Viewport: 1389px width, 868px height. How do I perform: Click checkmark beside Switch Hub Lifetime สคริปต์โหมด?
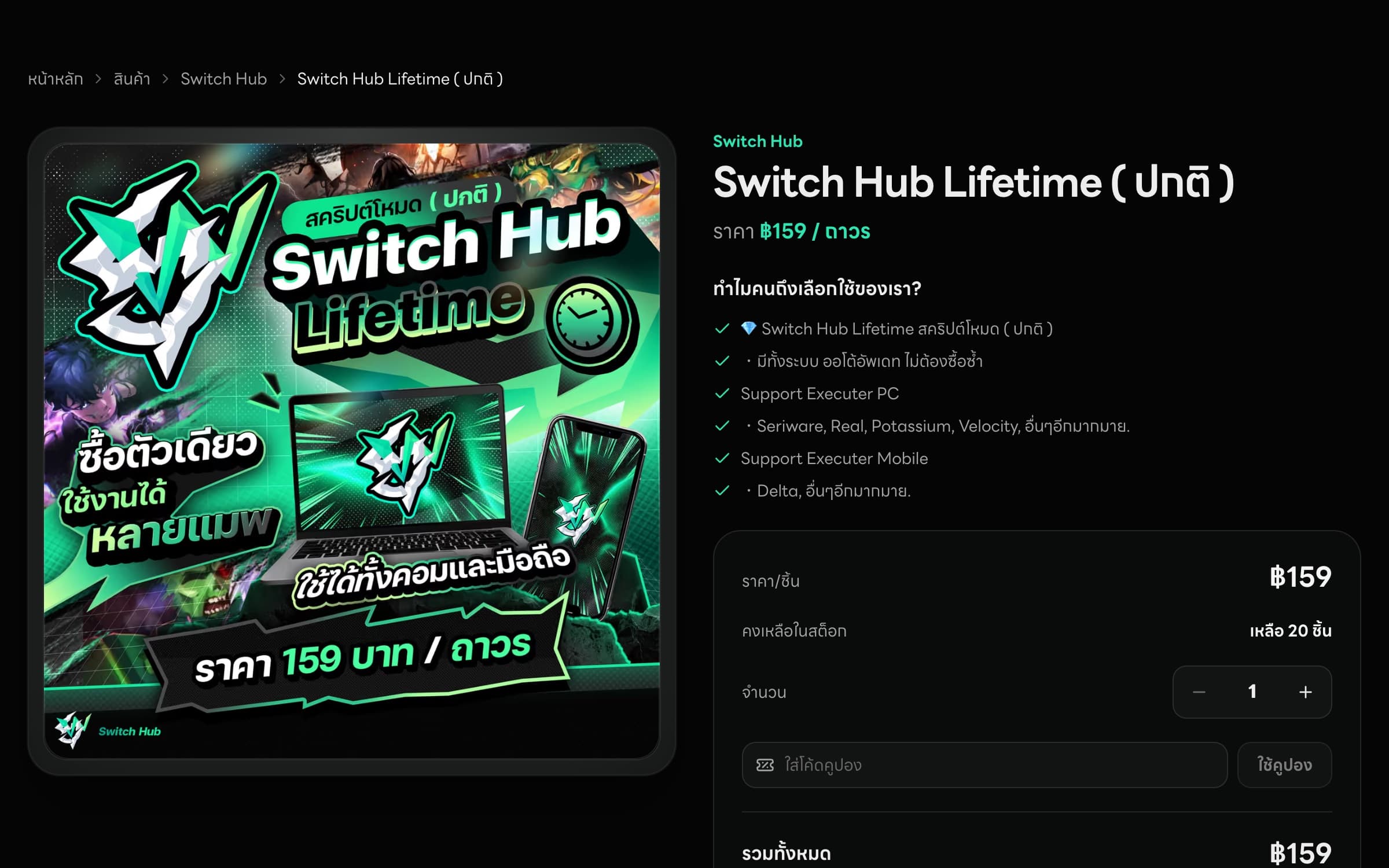(722, 329)
